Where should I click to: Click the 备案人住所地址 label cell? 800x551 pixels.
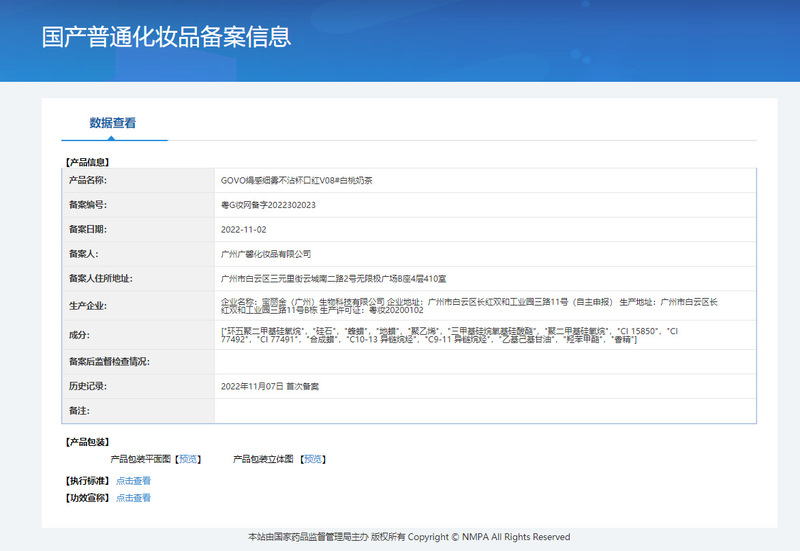click(x=138, y=279)
